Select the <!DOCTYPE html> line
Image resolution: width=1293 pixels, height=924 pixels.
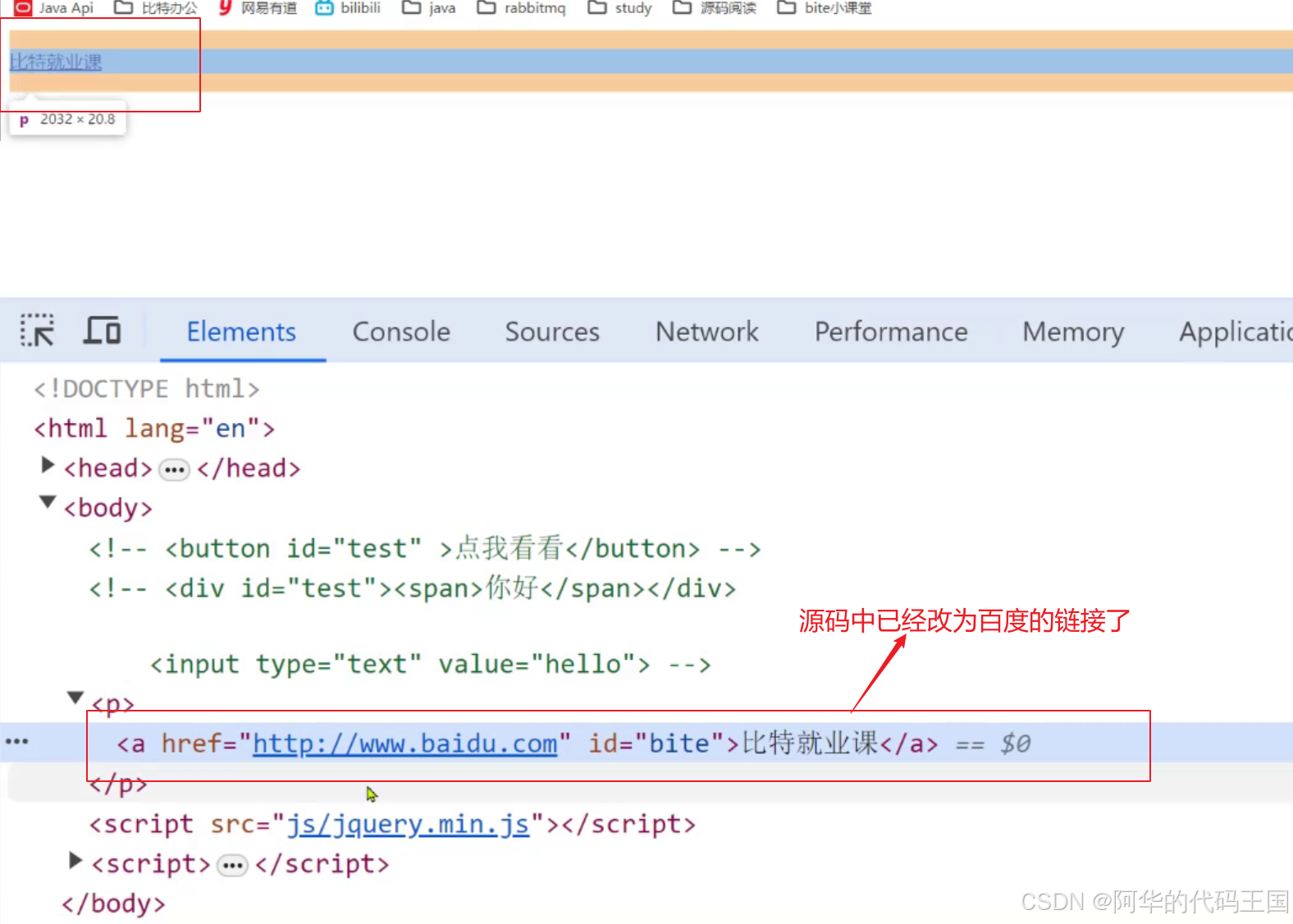147,389
